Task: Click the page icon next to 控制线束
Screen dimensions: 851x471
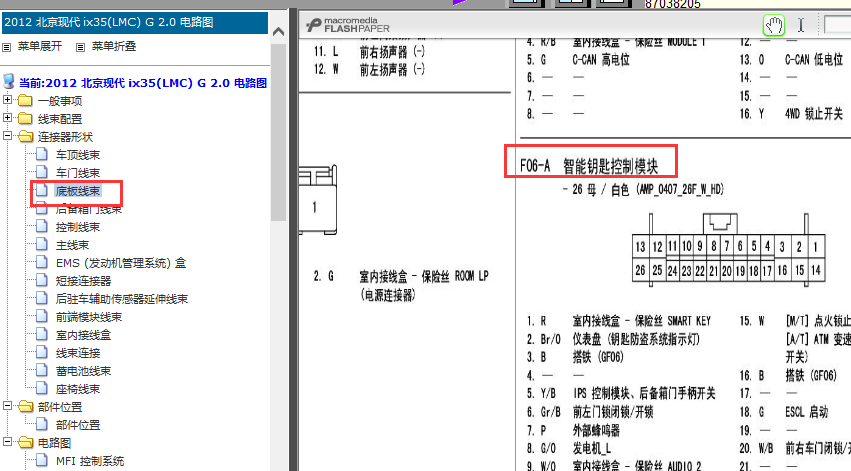Action: (42, 226)
